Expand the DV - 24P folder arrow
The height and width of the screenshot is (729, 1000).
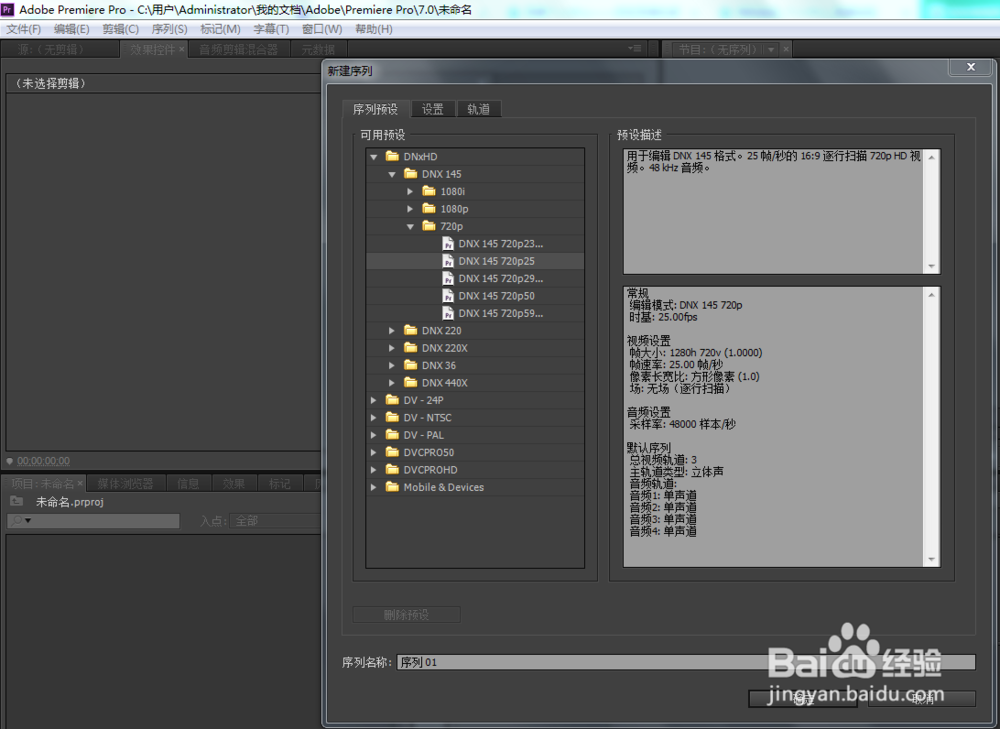[374, 400]
